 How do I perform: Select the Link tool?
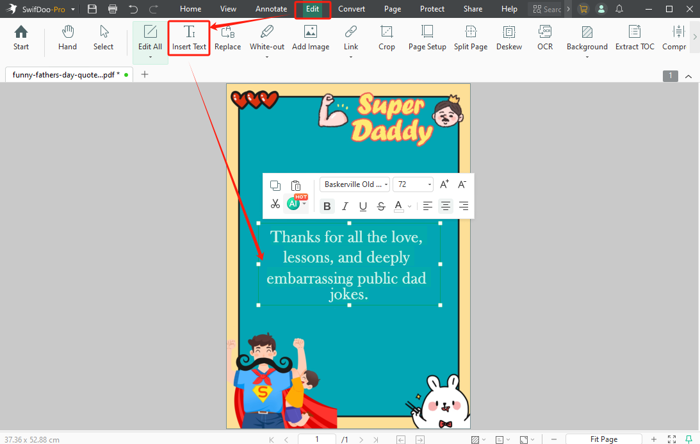pyautogui.click(x=351, y=38)
